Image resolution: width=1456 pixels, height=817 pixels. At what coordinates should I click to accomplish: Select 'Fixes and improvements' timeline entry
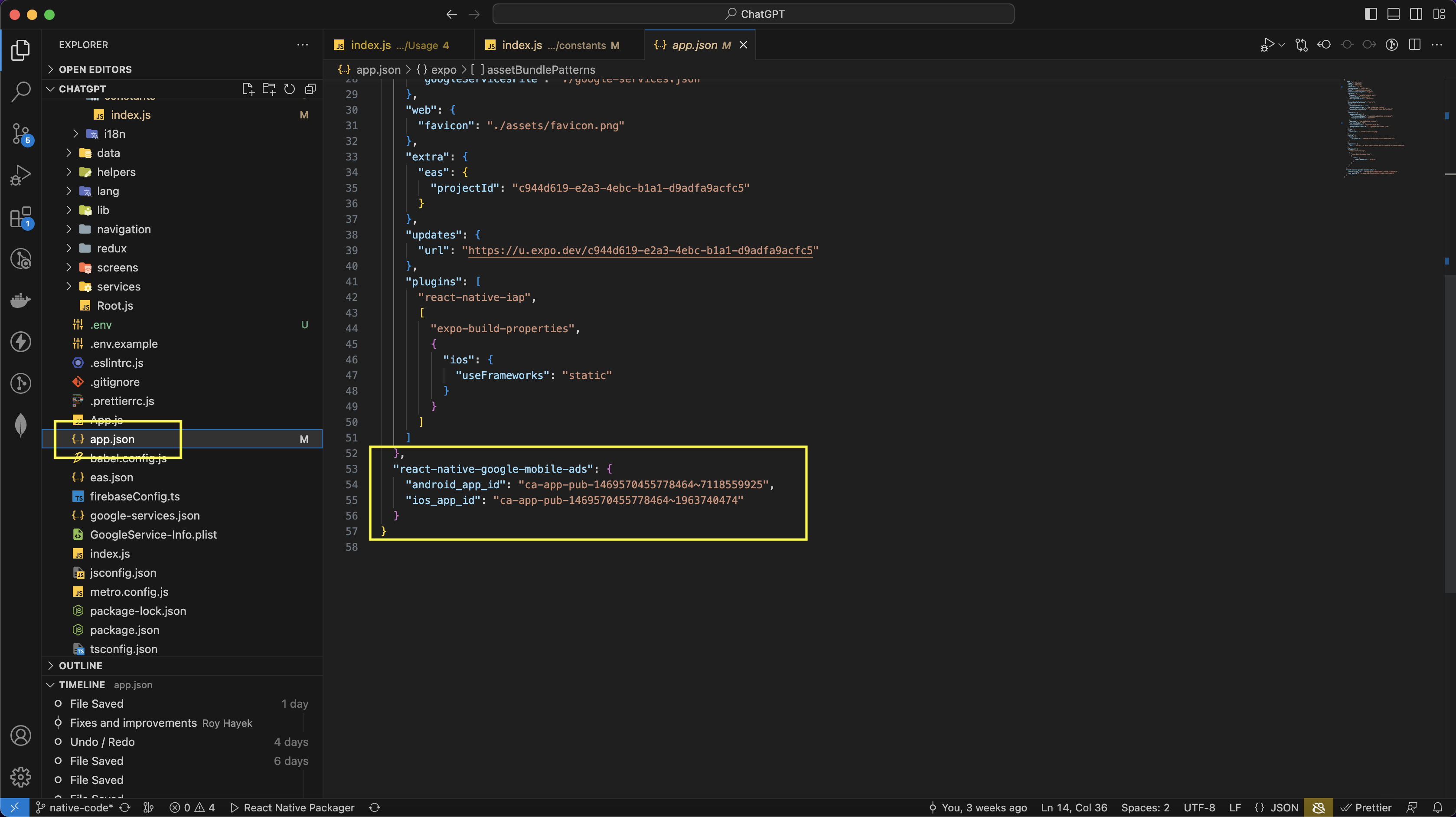point(182,723)
